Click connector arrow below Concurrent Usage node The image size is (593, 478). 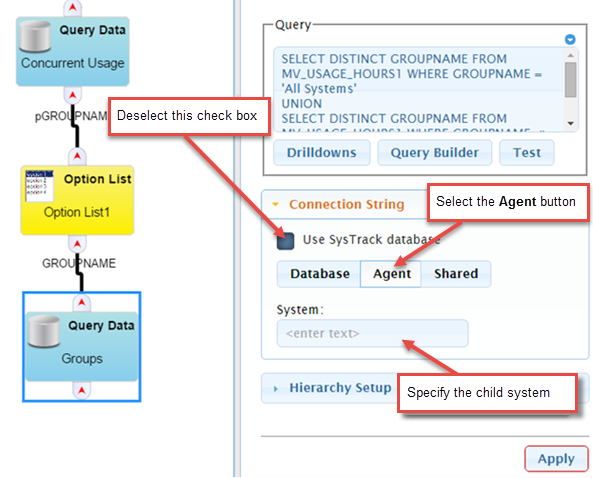(73, 95)
